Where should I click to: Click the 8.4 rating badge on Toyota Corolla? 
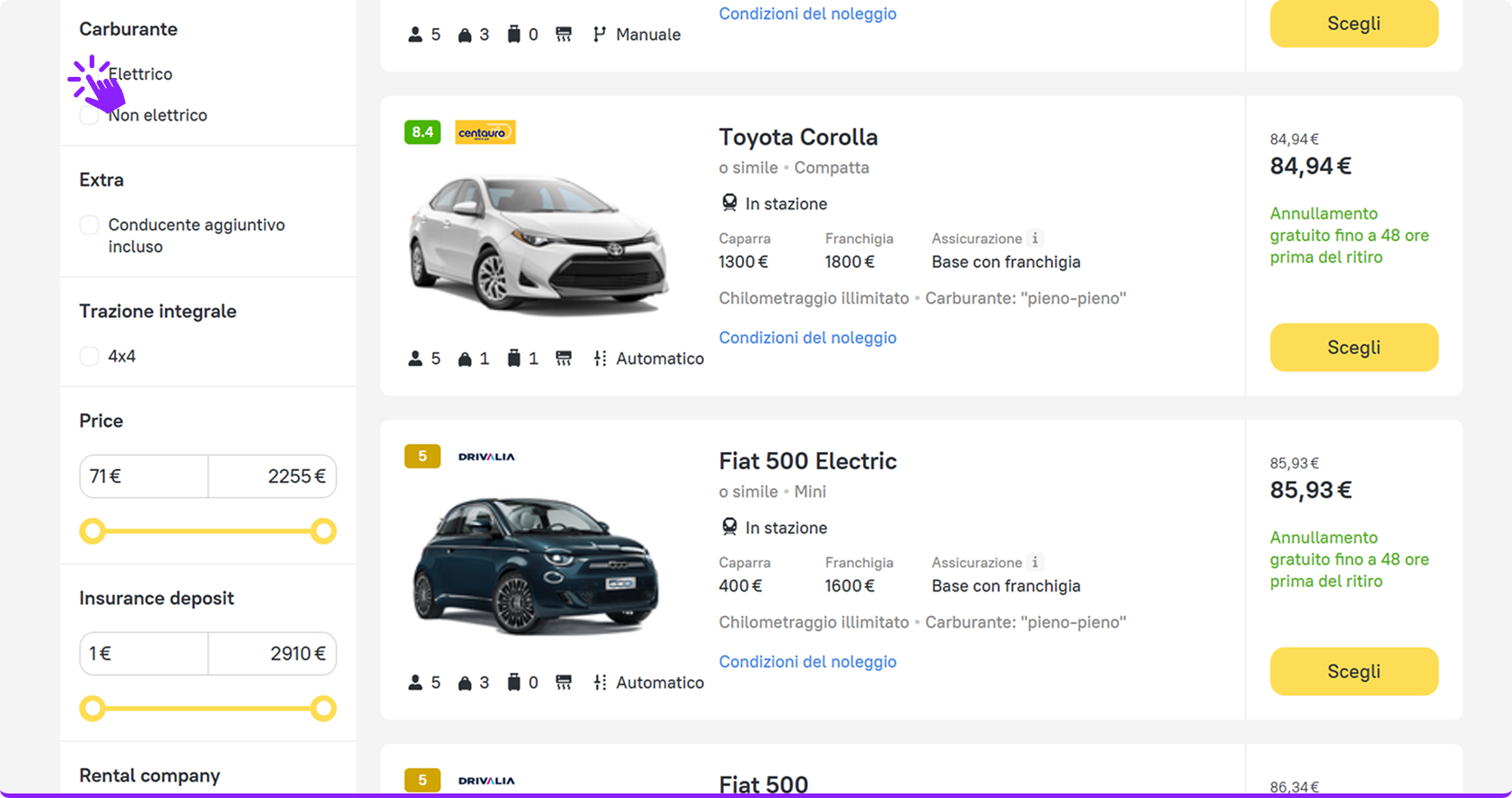click(422, 132)
